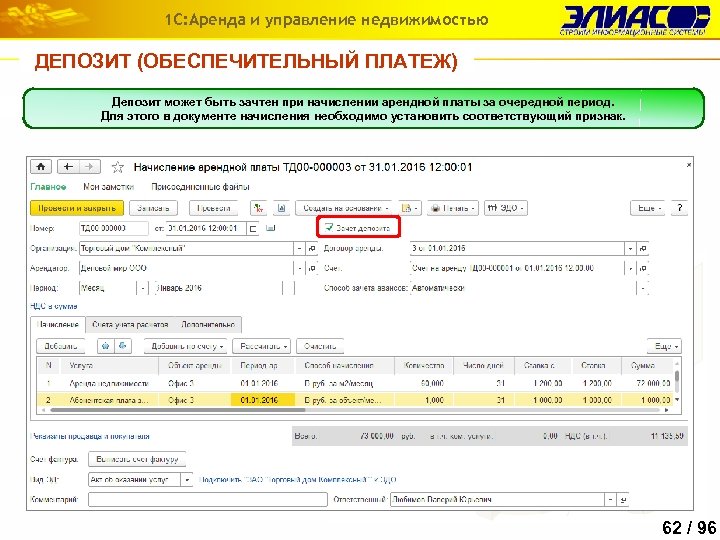The width and height of the screenshot is (720, 540).
Task: Open the top toolbar Еще menu
Action: tap(649, 208)
